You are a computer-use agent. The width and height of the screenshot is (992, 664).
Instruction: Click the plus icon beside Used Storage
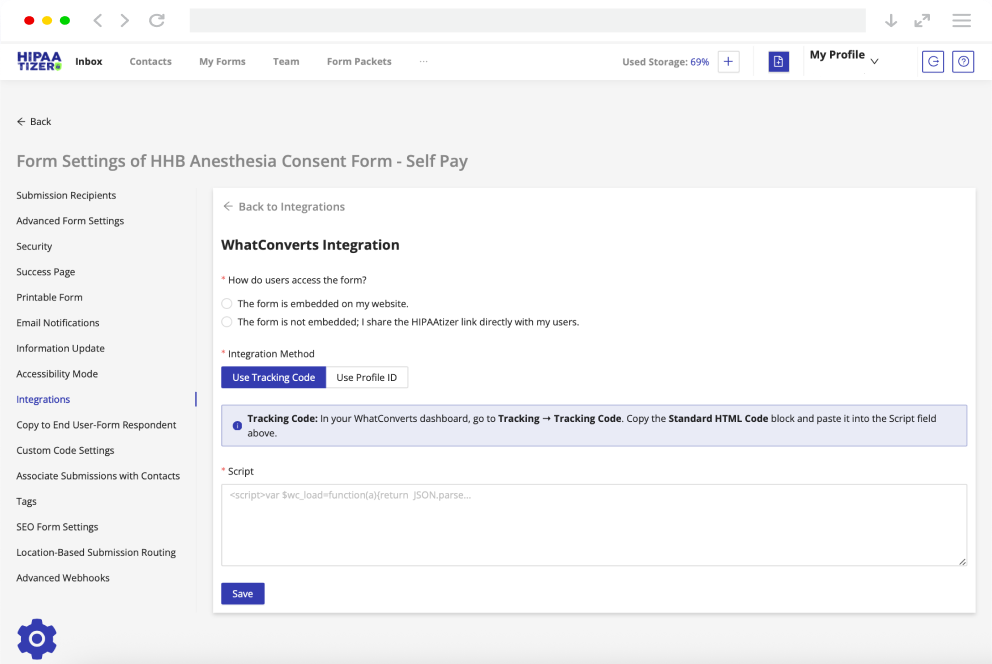(728, 62)
